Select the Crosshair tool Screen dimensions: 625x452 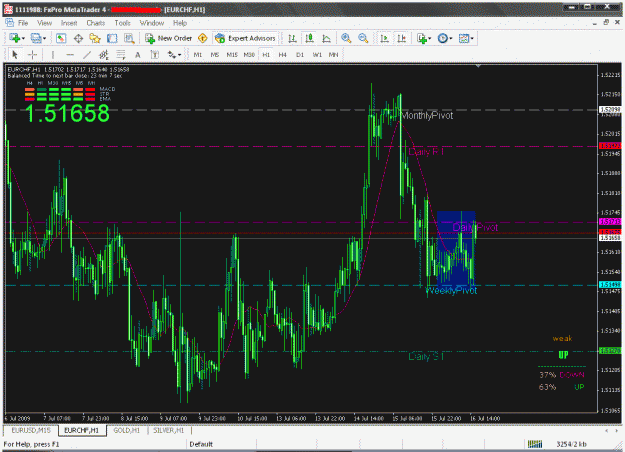click(x=33, y=55)
